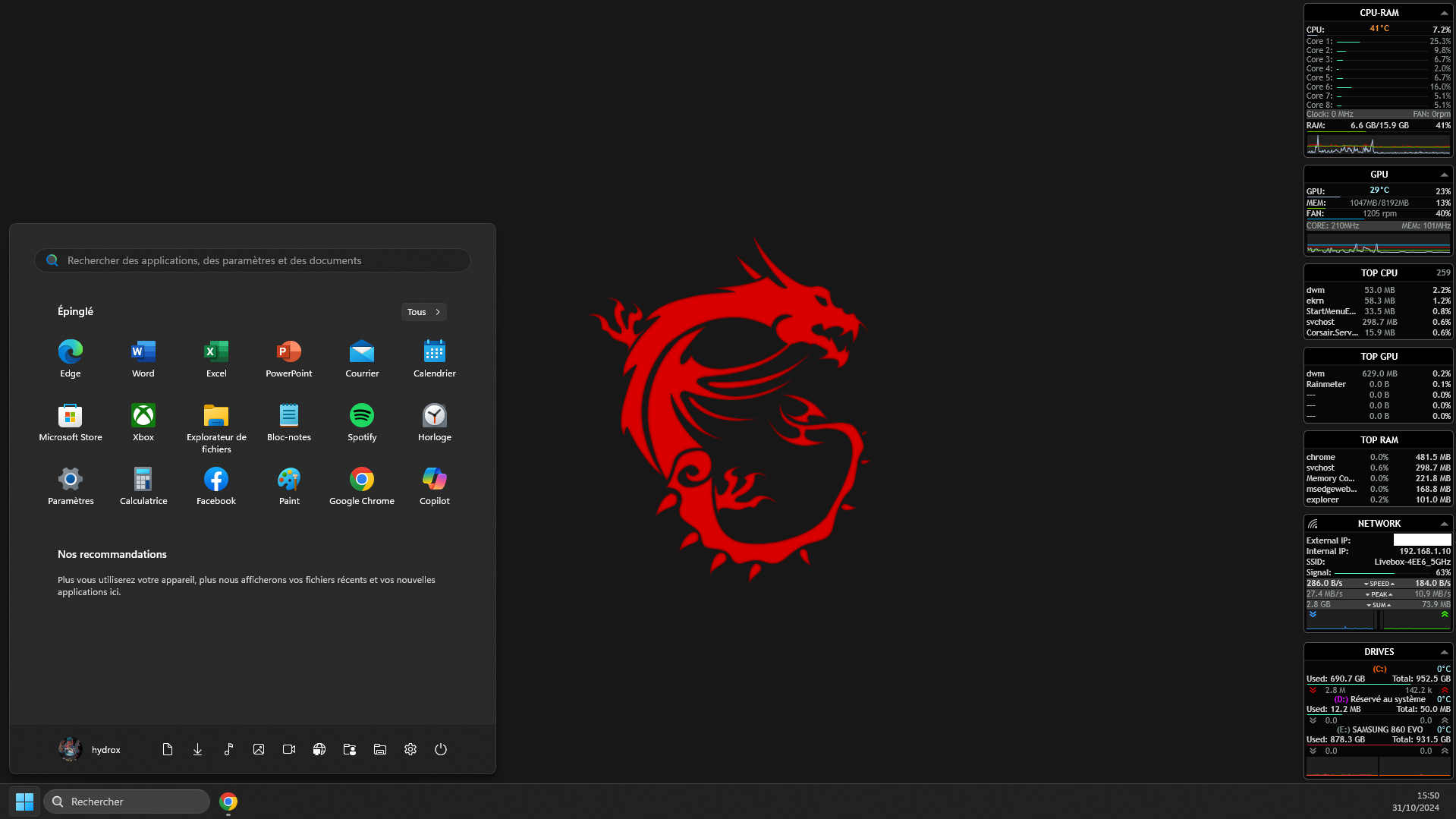Image resolution: width=1456 pixels, height=819 pixels.
Task: Open Network shortcut in Start footer
Action: point(319,749)
